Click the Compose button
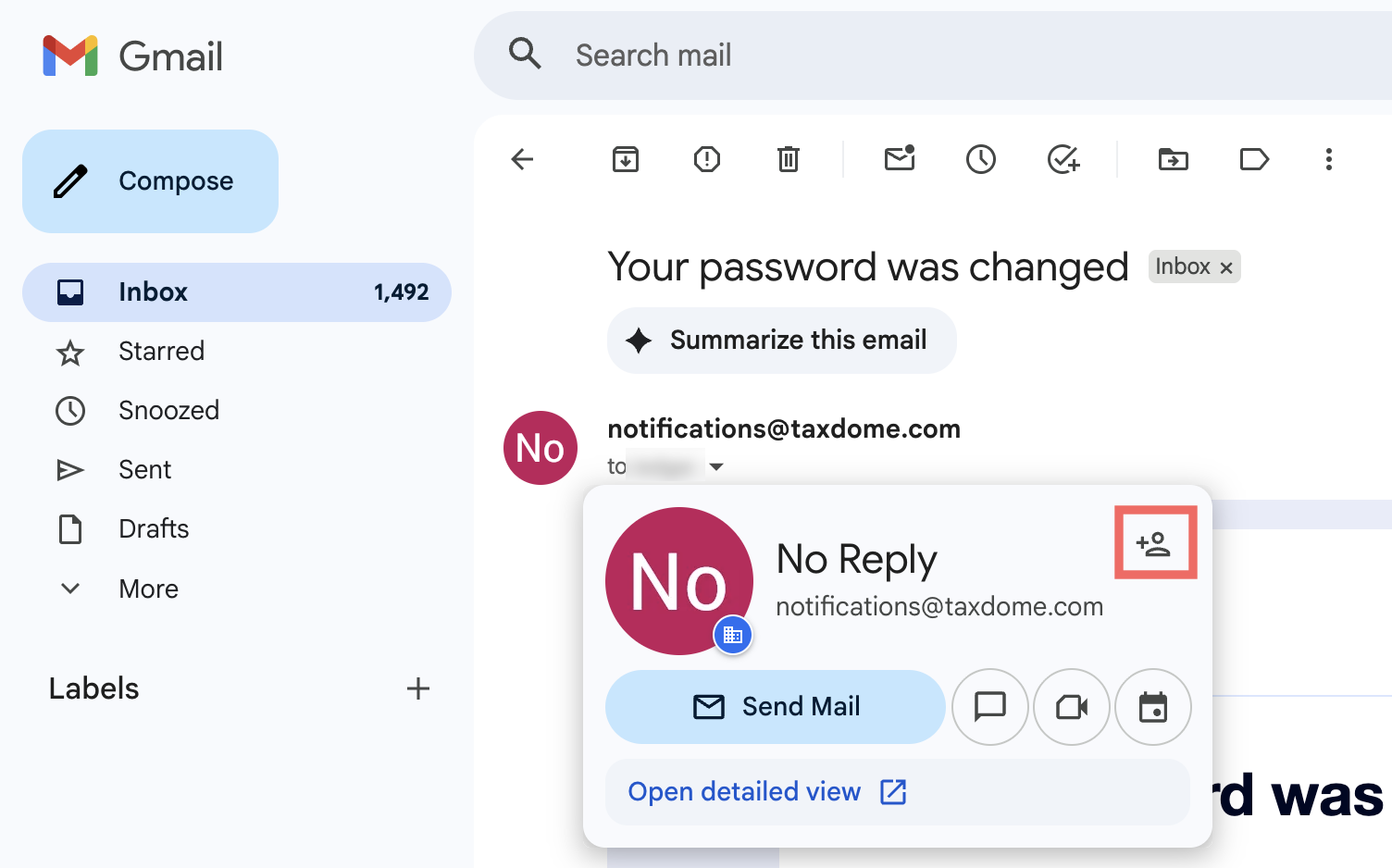 click(x=150, y=181)
